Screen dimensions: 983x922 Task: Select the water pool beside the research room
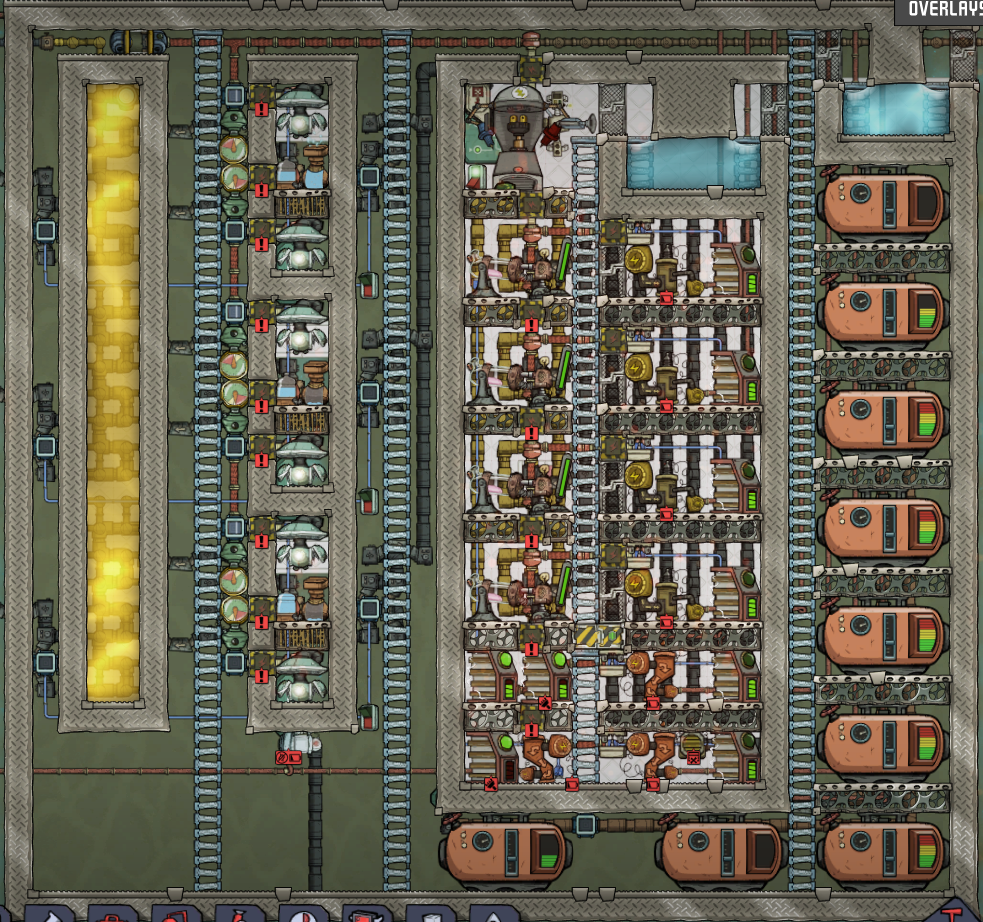coord(693,163)
